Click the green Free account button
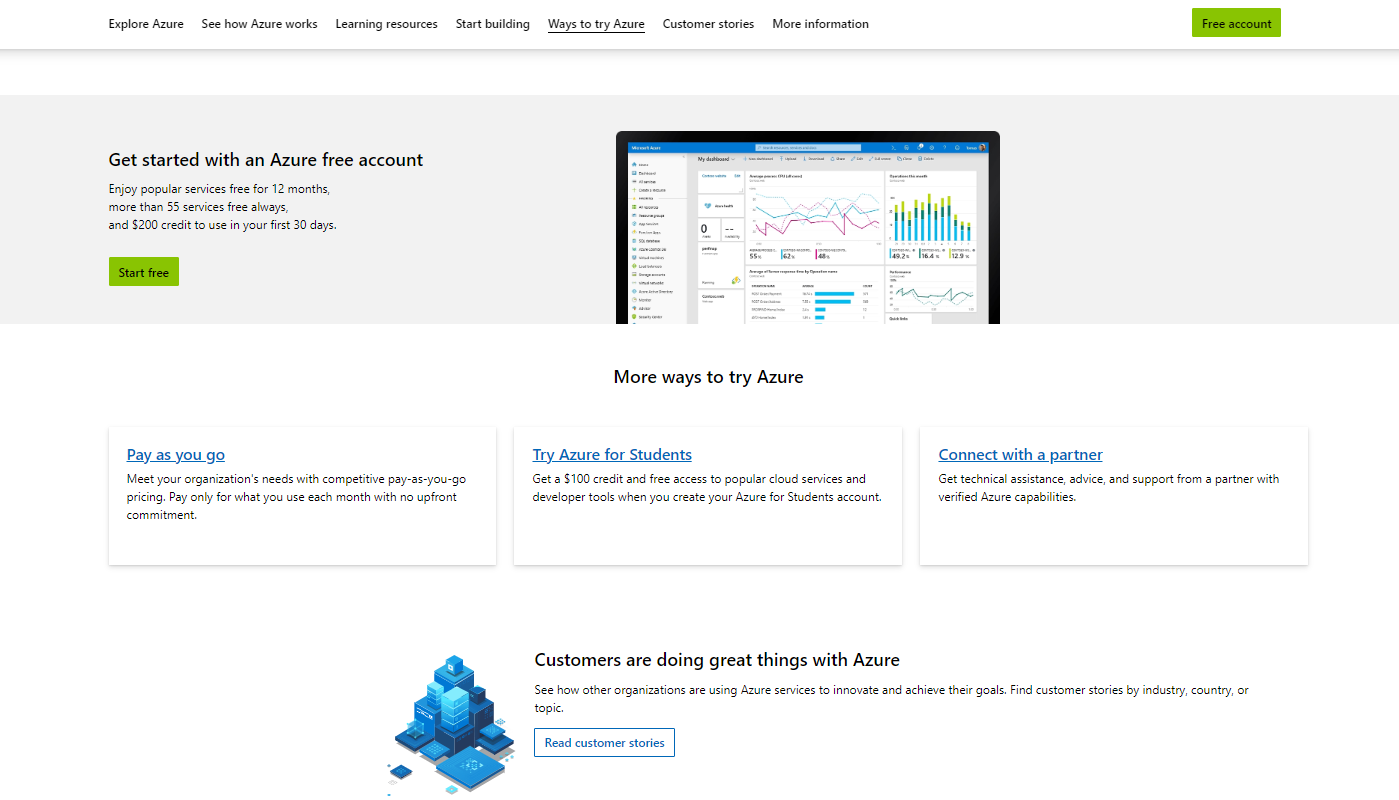 [1236, 23]
